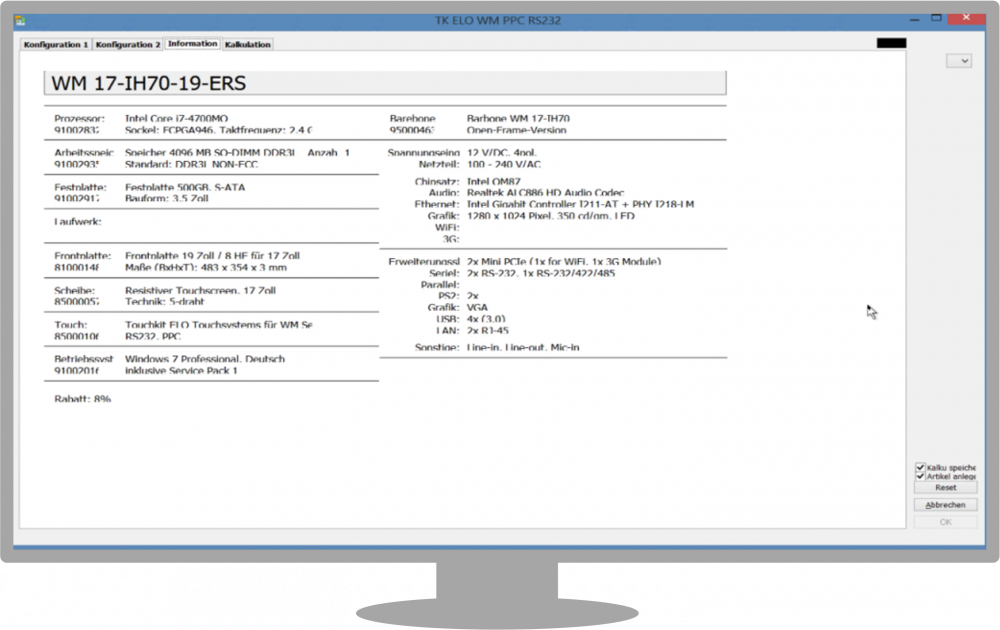Click the Abbrechen button

click(945, 506)
